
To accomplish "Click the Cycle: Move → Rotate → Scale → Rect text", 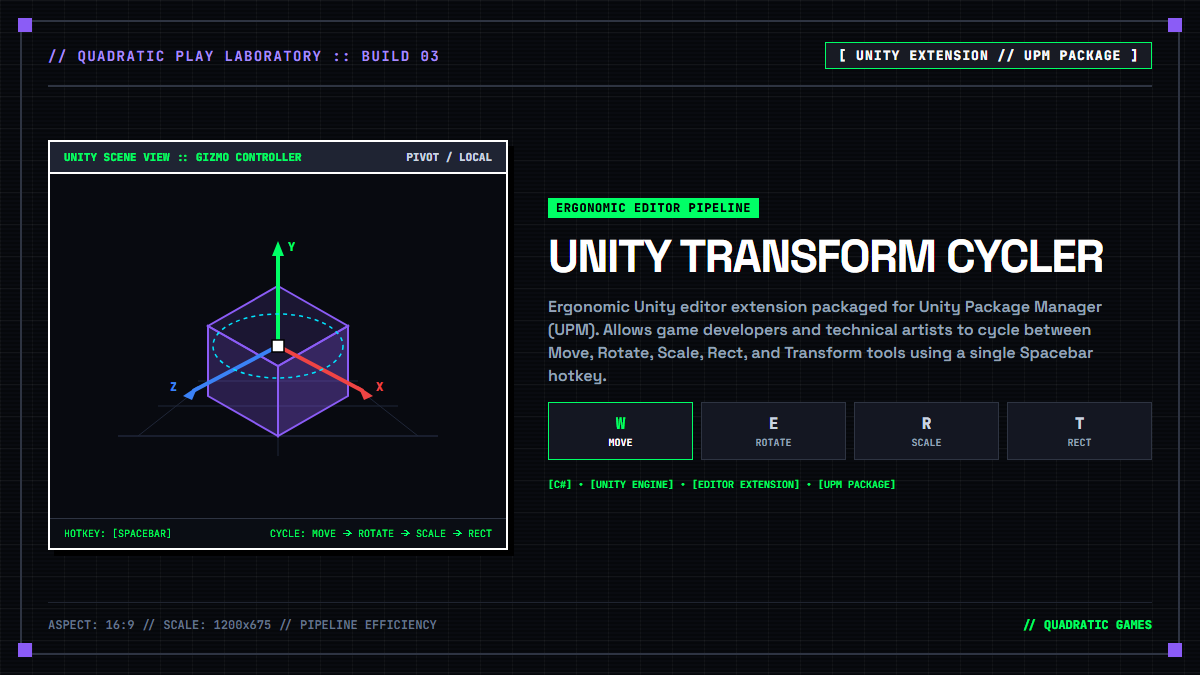I will click(x=381, y=533).
